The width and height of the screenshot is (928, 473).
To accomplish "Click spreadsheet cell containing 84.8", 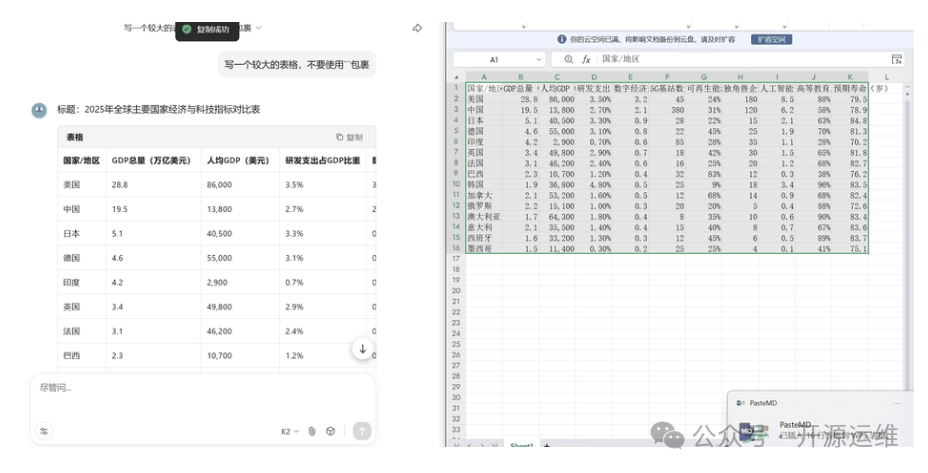I will coord(850,121).
